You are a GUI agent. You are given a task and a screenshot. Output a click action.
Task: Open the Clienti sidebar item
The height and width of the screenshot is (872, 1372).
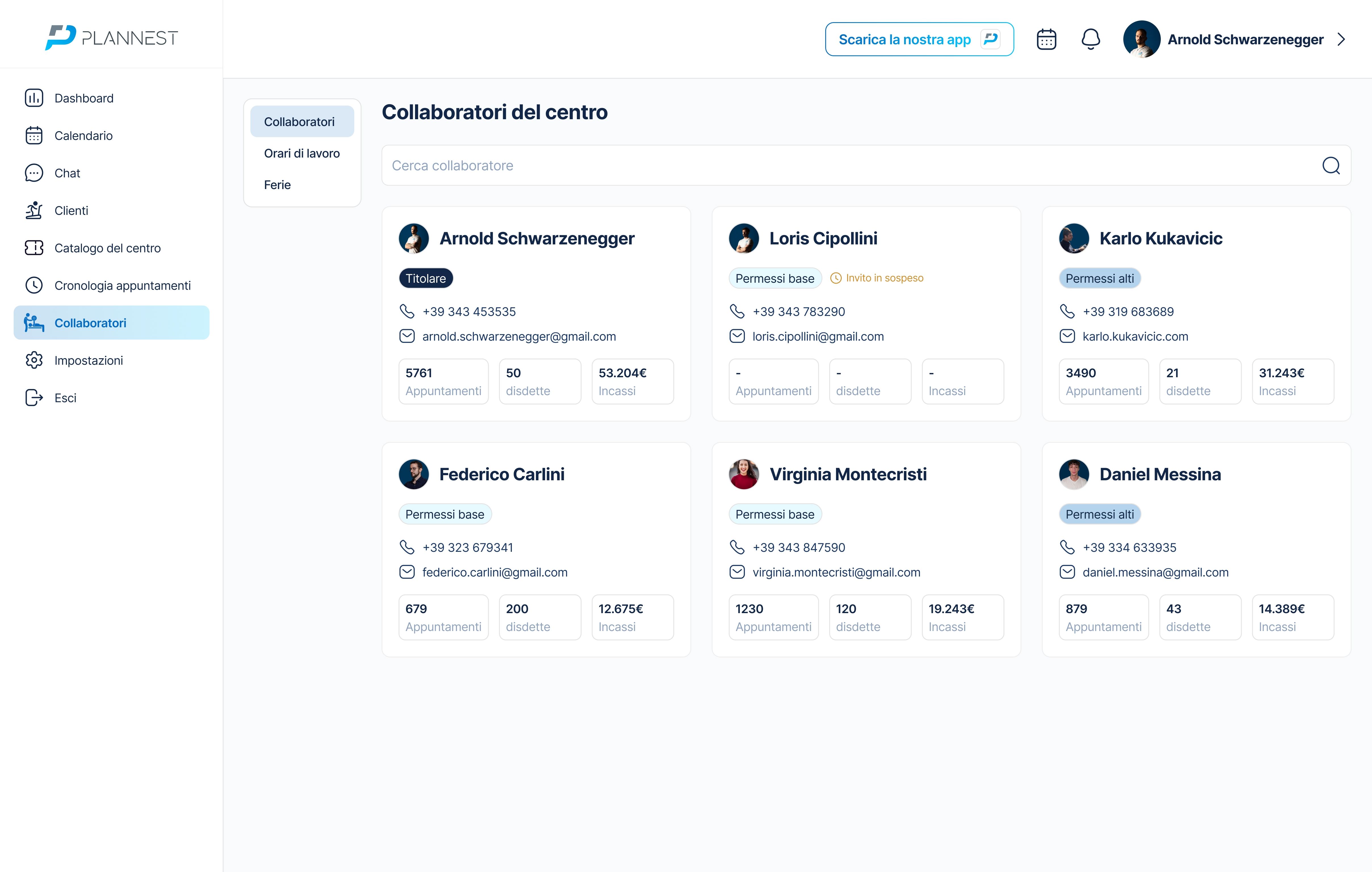pyautogui.click(x=71, y=211)
